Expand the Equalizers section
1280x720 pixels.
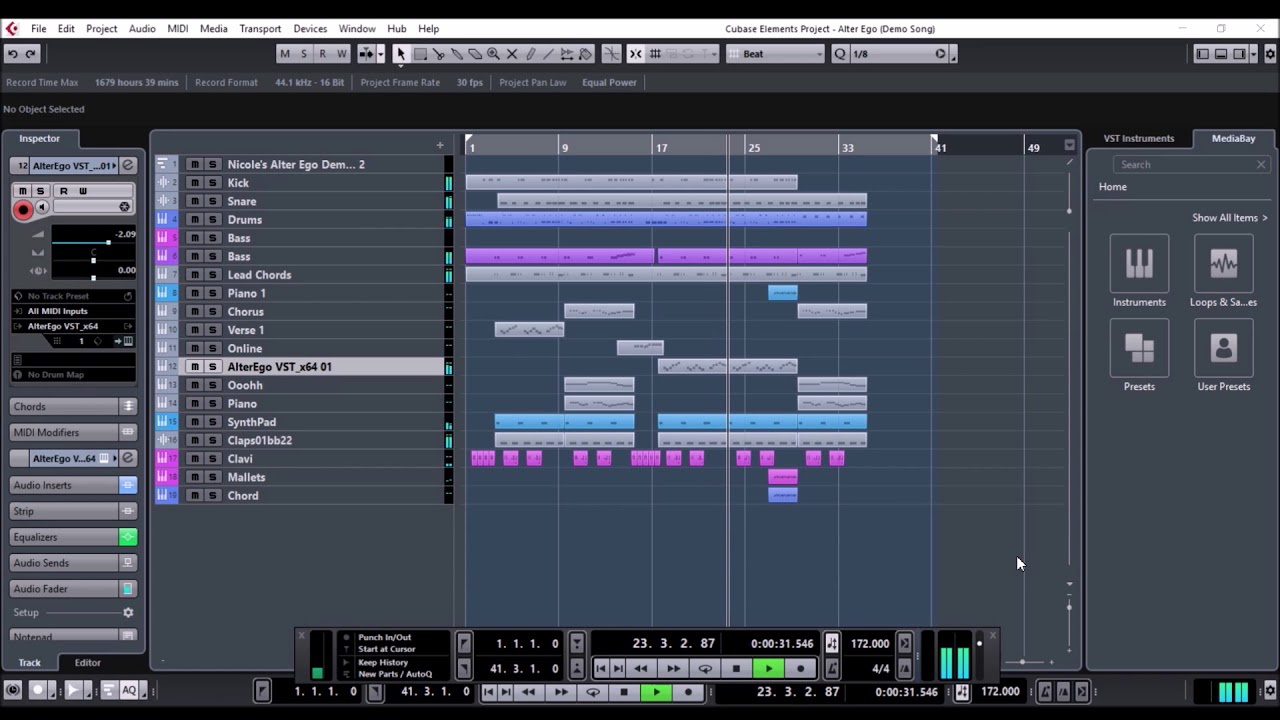(73, 537)
